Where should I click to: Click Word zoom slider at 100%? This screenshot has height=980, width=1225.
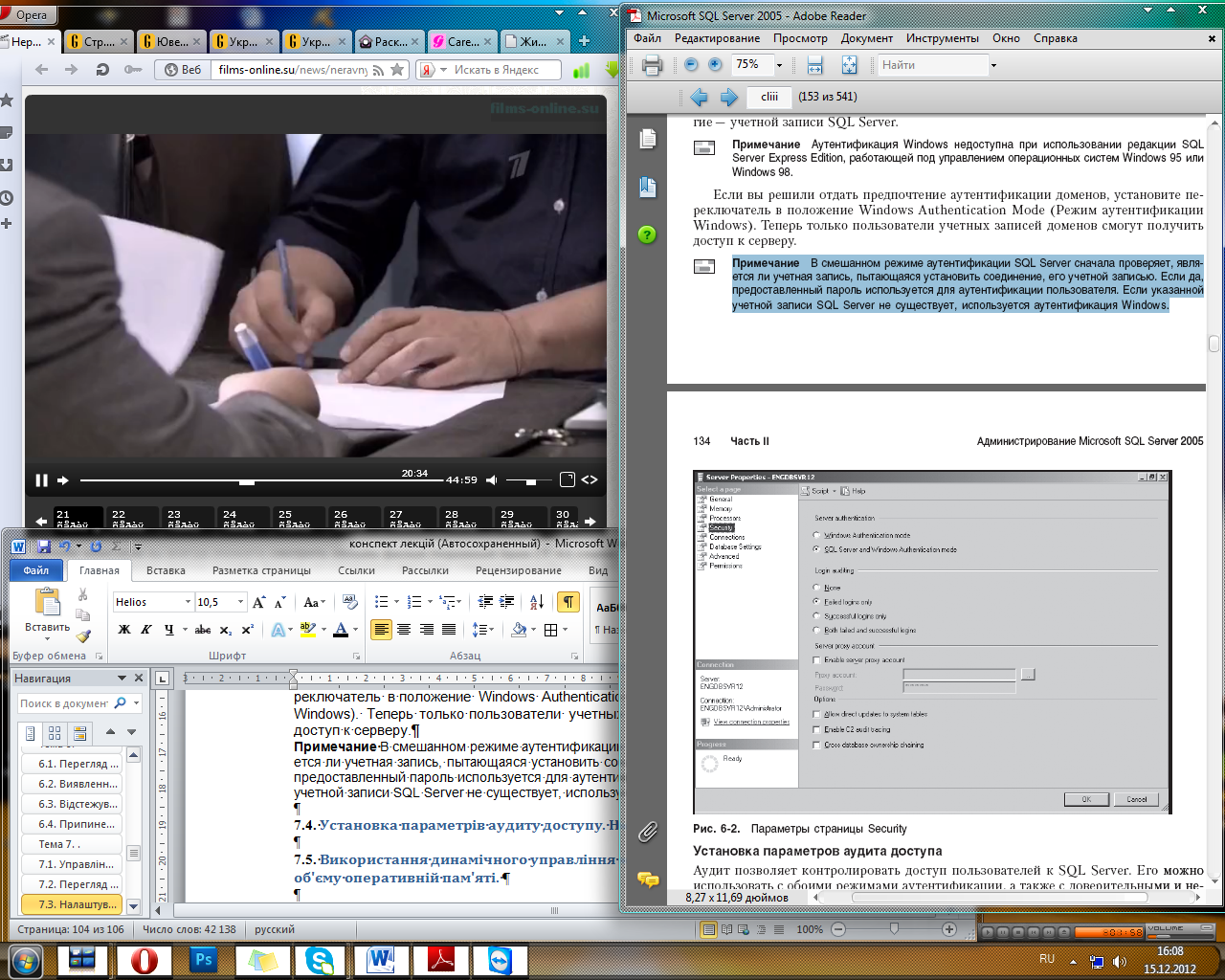point(894,929)
